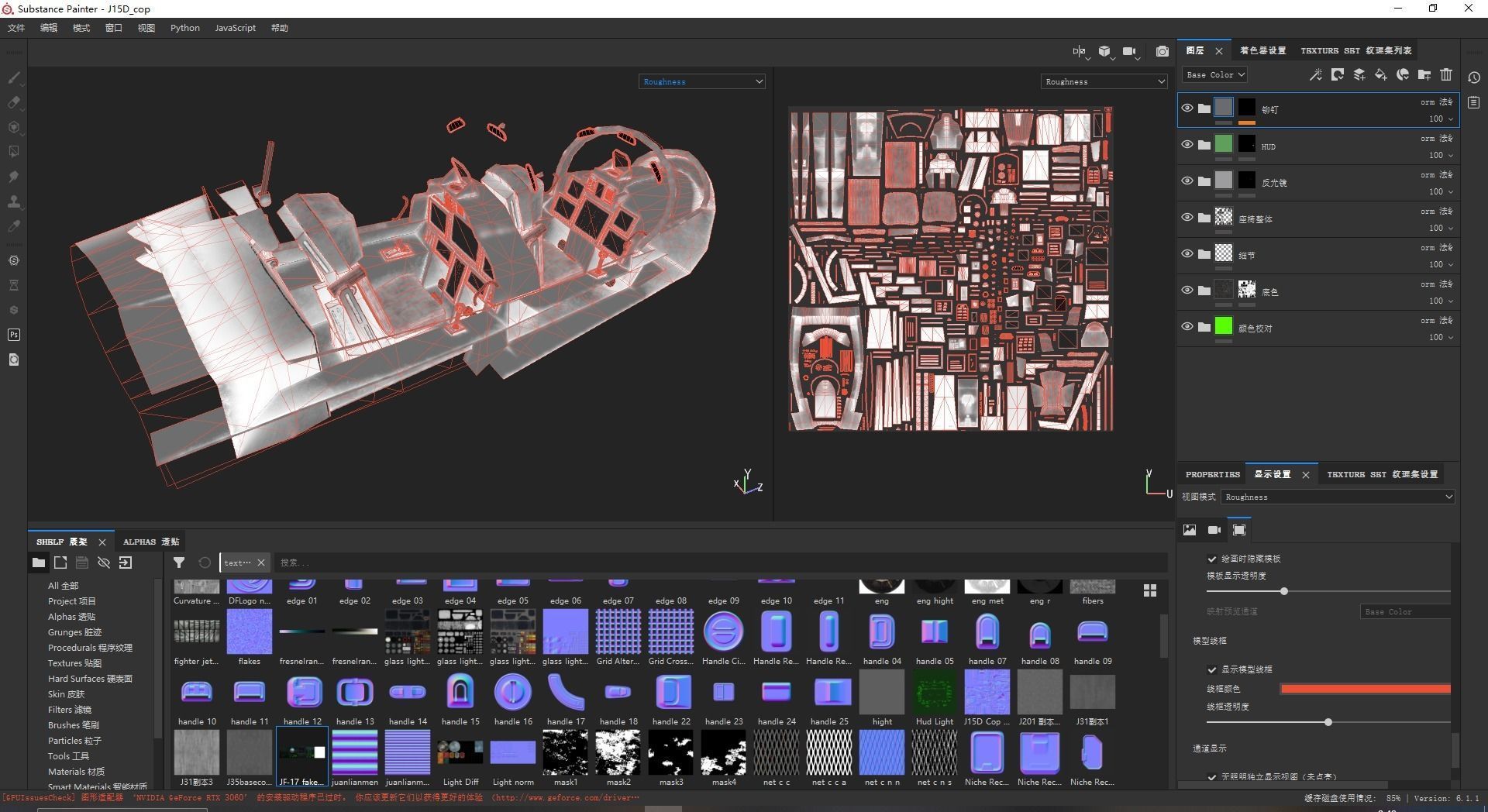
Task: Click the add mask icon in layers
Action: point(1338,74)
